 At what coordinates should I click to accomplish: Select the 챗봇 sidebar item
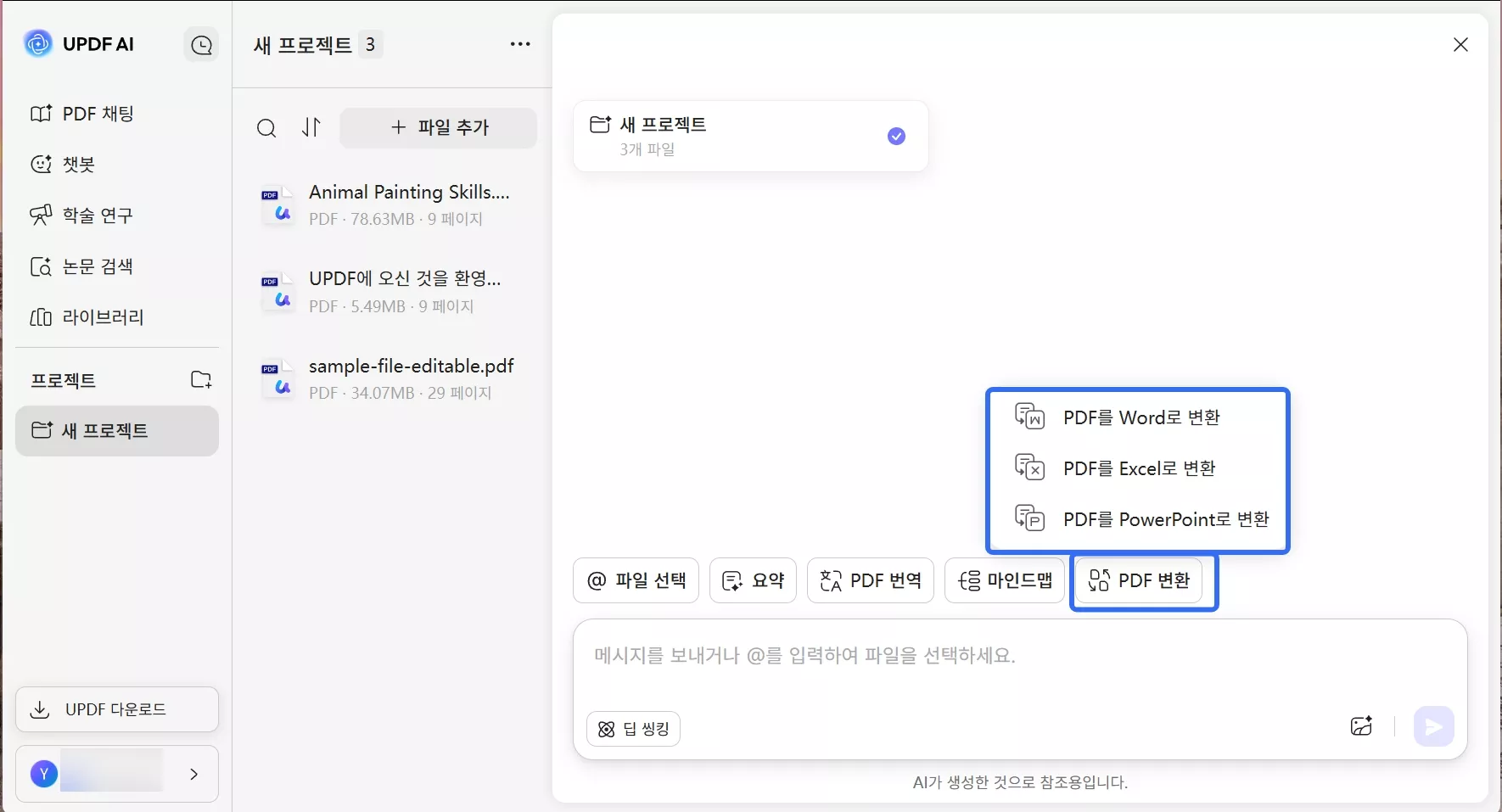(x=77, y=165)
